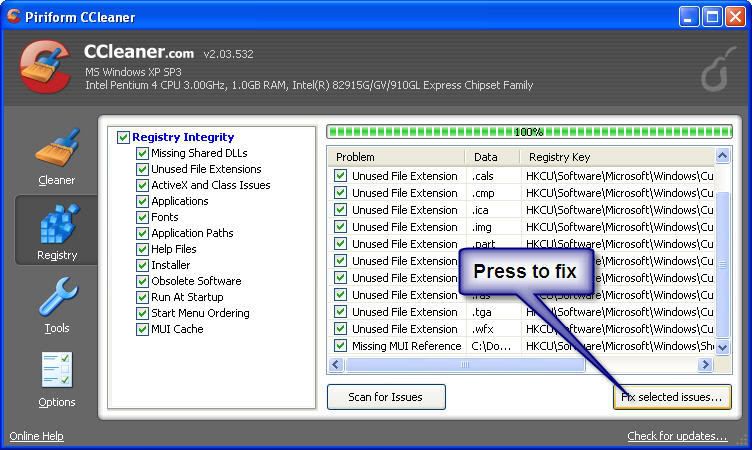This screenshot has height=450, width=752.
Task: Open the Registry section
Action: (x=57, y=230)
